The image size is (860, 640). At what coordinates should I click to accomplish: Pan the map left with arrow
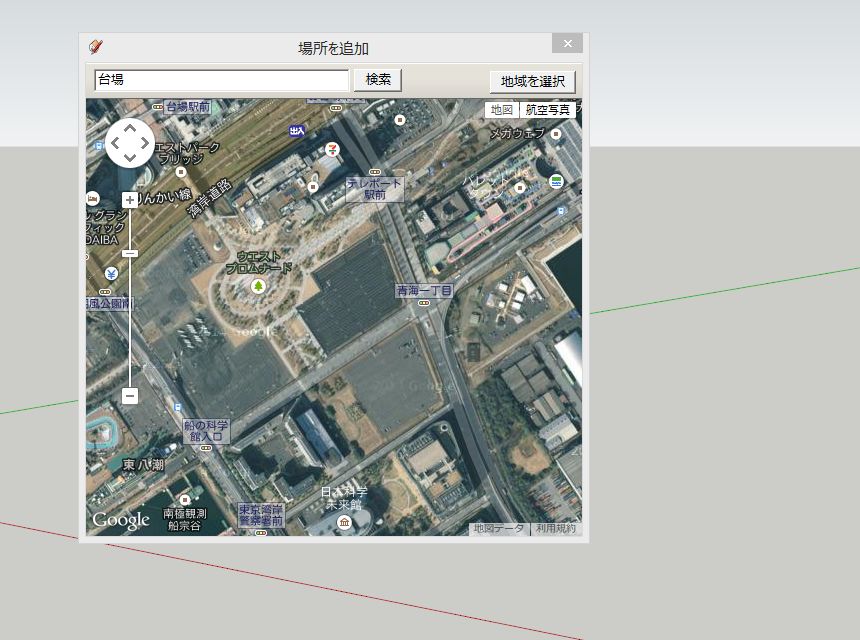point(115,143)
